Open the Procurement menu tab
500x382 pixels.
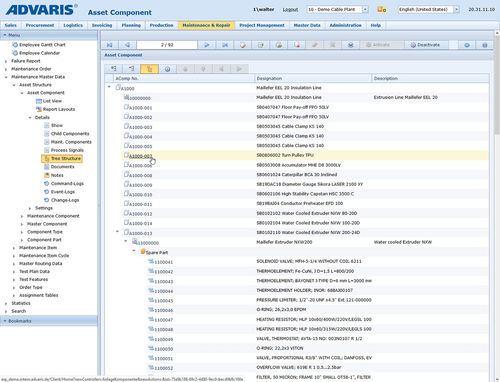coord(40,25)
